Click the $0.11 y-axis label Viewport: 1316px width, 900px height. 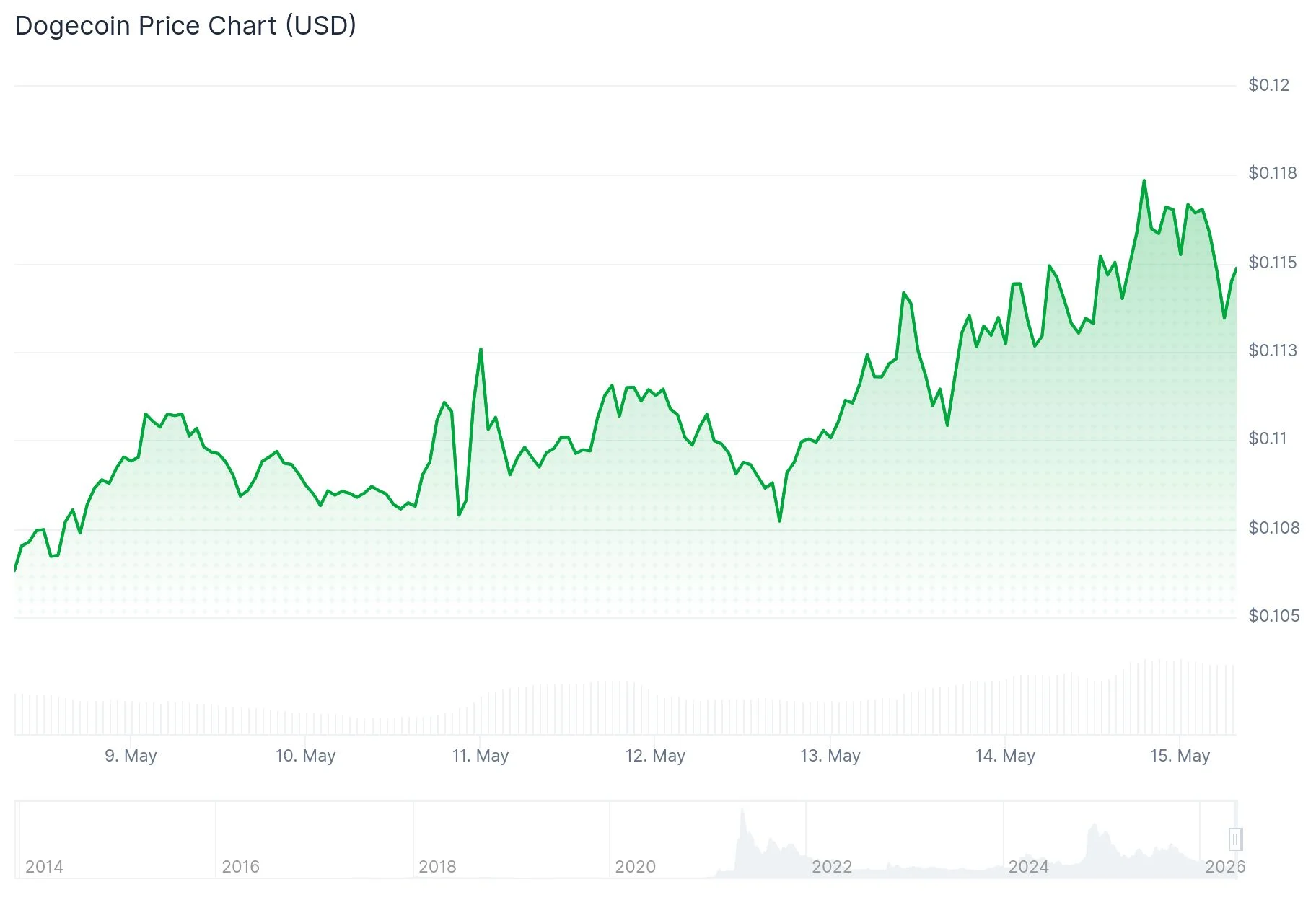click(x=1268, y=438)
